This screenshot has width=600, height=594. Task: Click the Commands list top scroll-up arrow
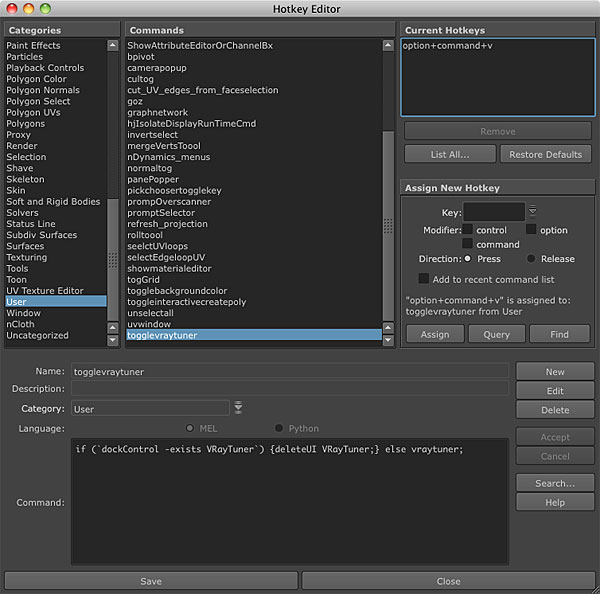point(388,46)
